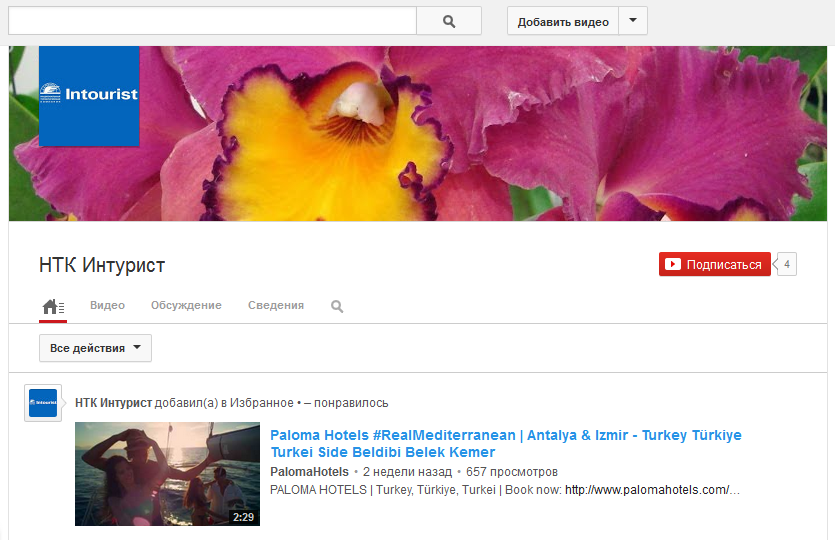Screen dimensions: 835x540
Task: Play the Paloma Hotels video thumbnail
Action: point(167,474)
